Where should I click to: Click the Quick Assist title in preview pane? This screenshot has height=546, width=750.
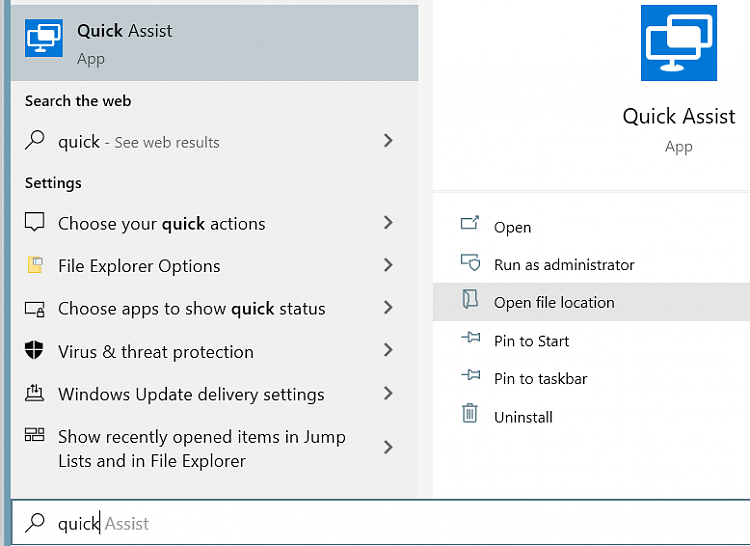pyautogui.click(x=679, y=116)
